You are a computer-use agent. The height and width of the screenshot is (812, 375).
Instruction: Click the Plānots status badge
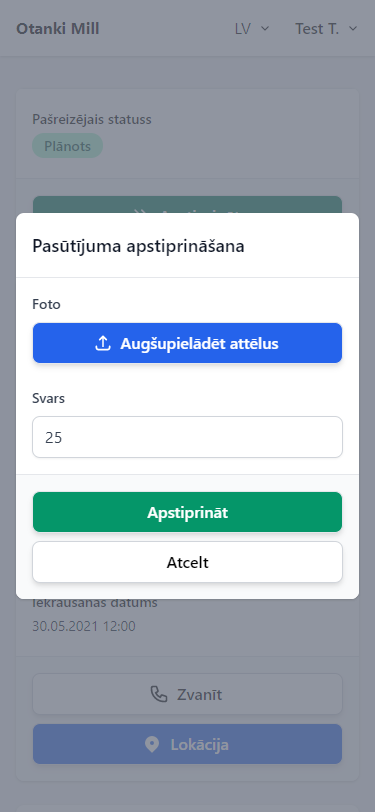67,146
